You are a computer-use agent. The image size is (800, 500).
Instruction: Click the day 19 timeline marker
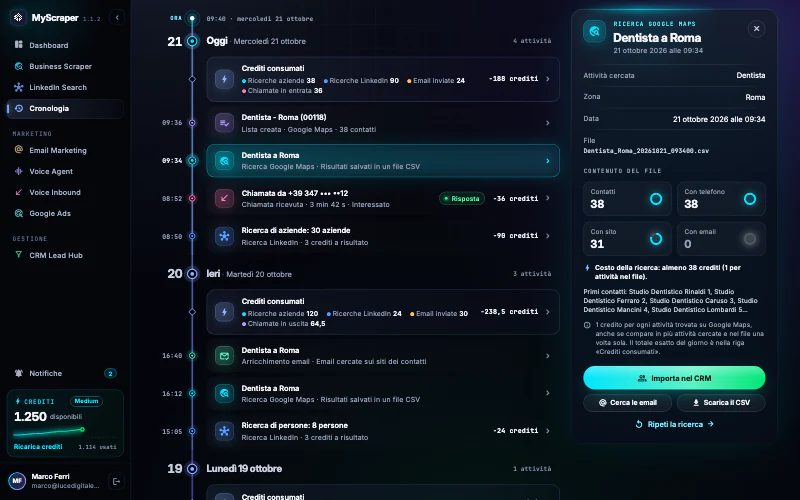[192, 468]
